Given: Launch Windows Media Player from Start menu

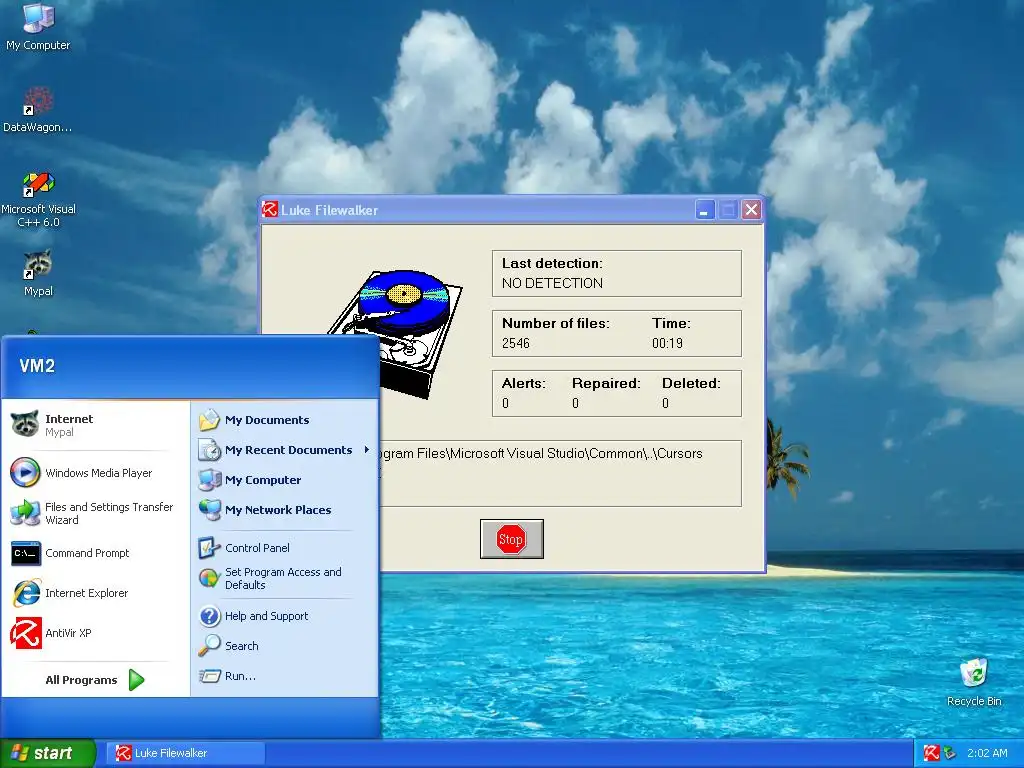Looking at the screenshot, I should click(x=95, y=473).
